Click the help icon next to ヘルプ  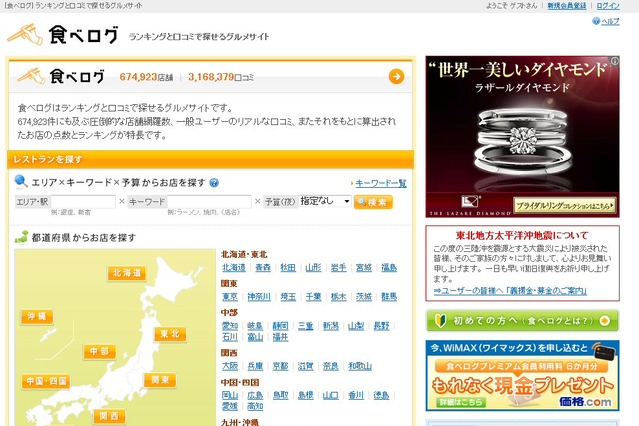pos(596,21)
